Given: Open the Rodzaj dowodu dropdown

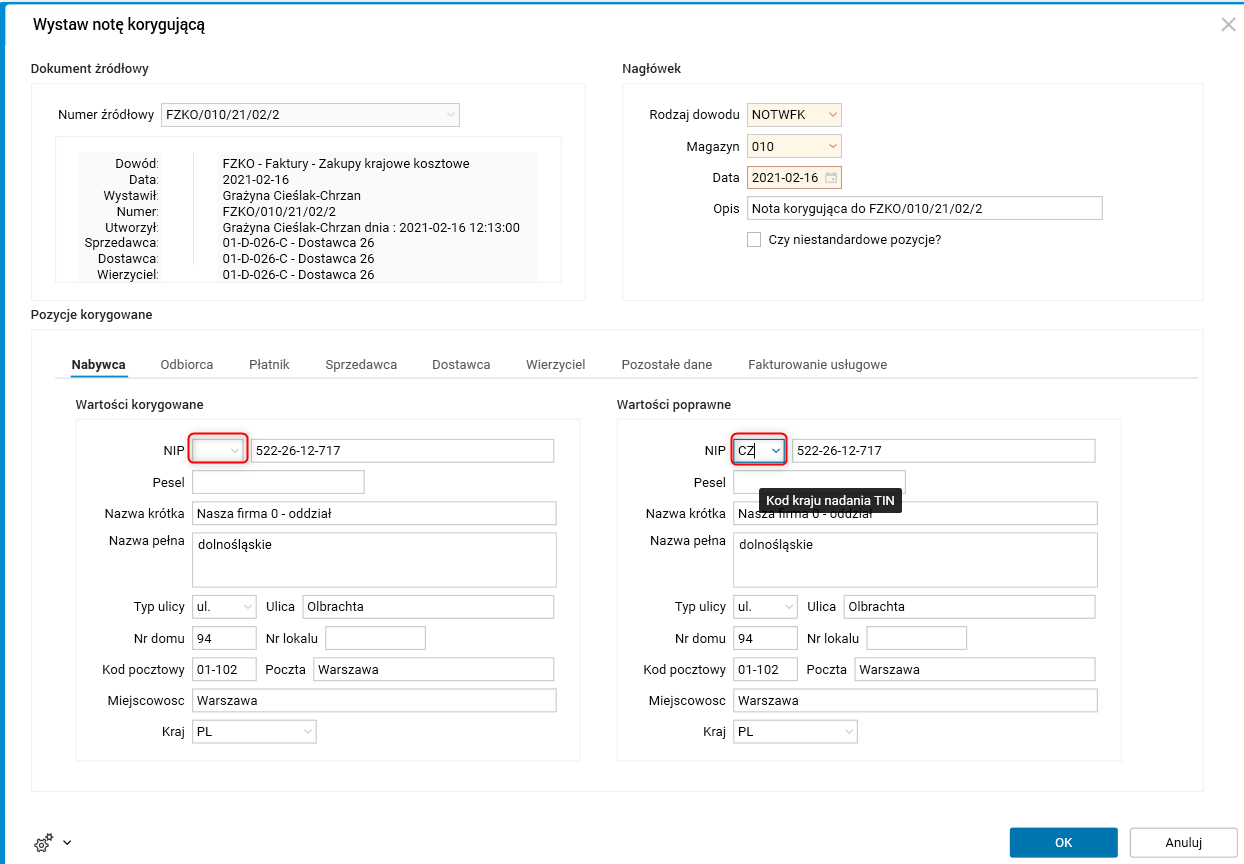Looking at the screenshot, I should point(833,115).
